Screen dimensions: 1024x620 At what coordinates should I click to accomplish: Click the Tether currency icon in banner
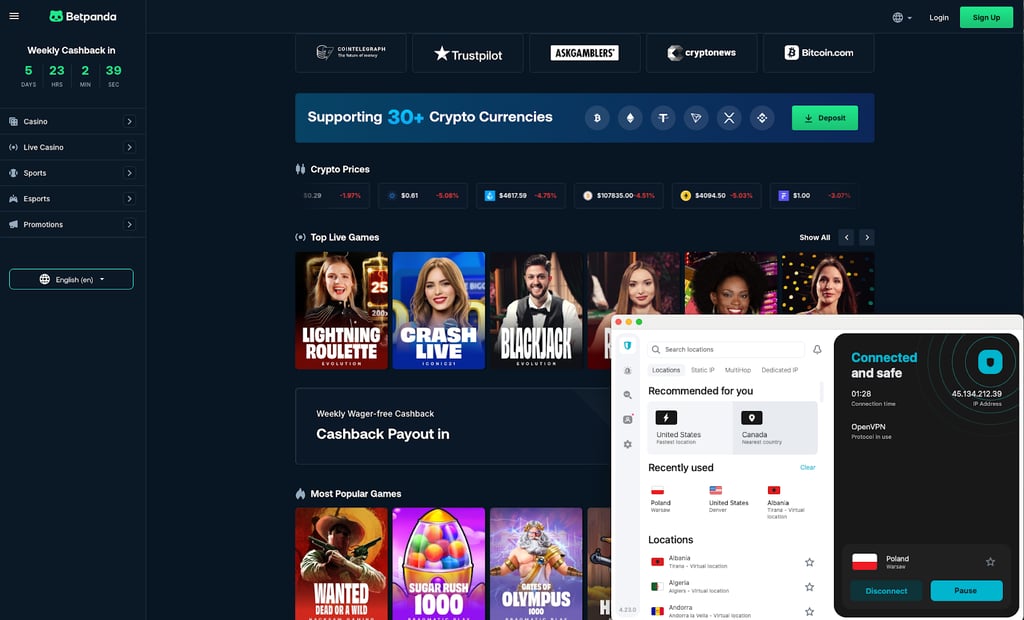[663, 118]
